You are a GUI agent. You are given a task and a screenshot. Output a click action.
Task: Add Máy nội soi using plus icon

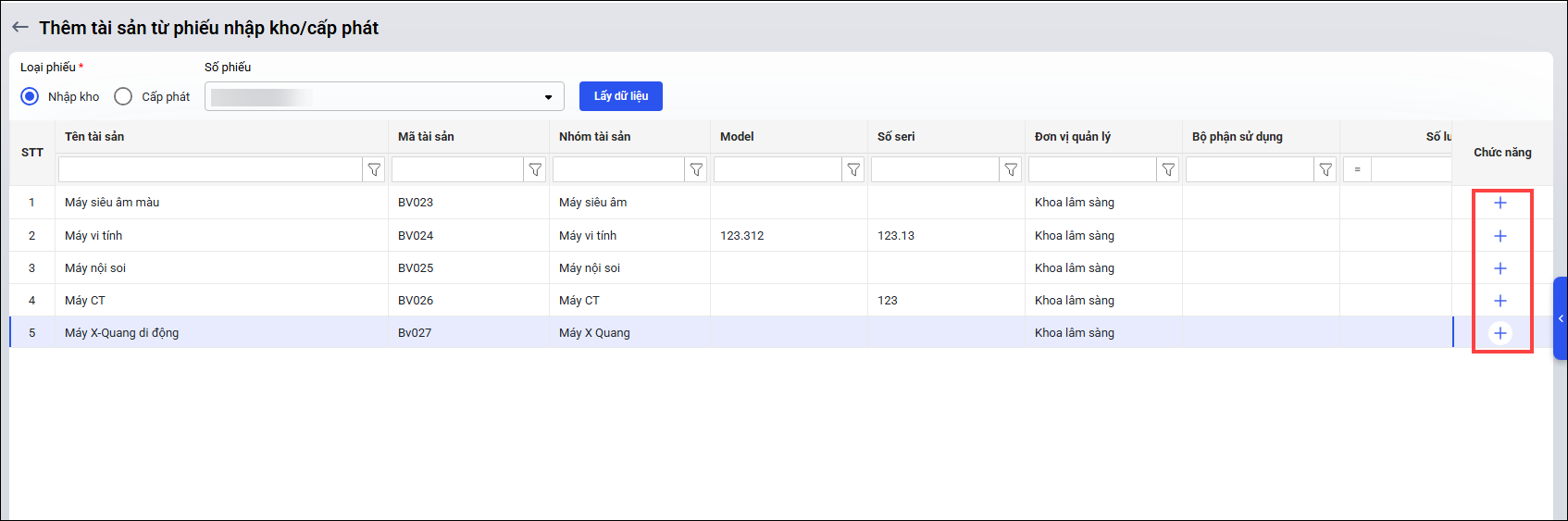[1500, 268]
